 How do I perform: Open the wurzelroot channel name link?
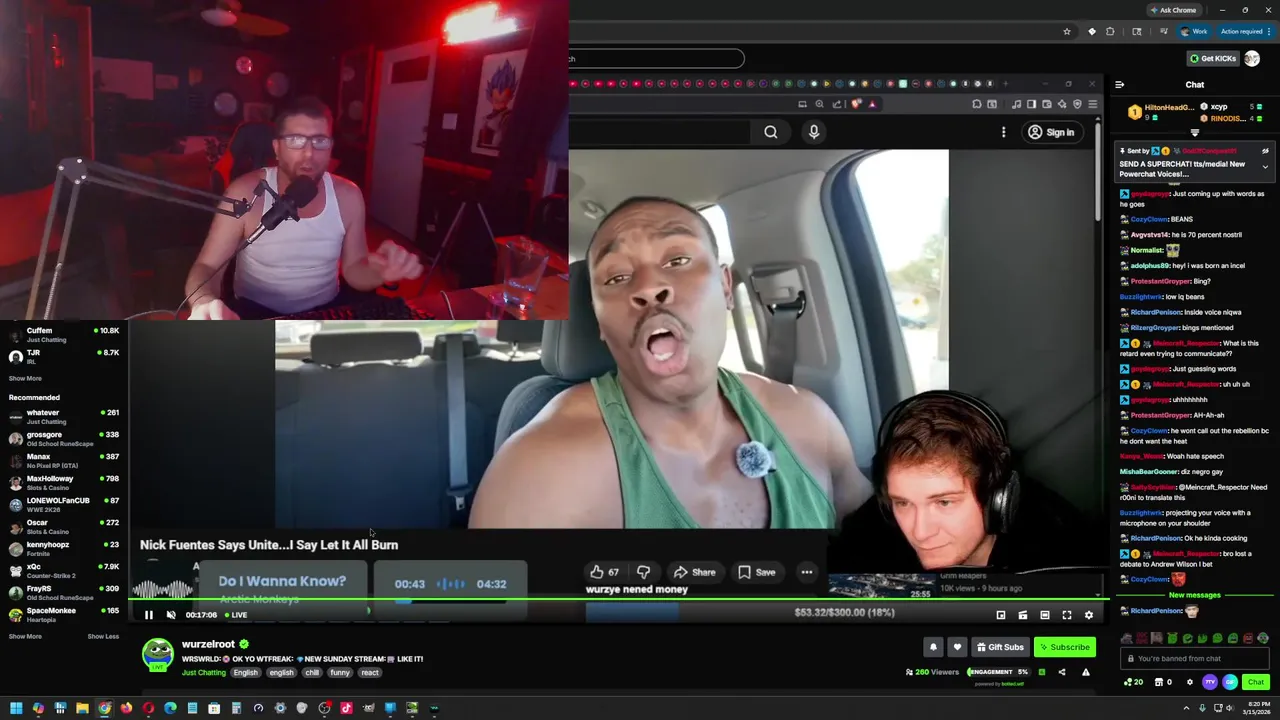pos(208,644)
